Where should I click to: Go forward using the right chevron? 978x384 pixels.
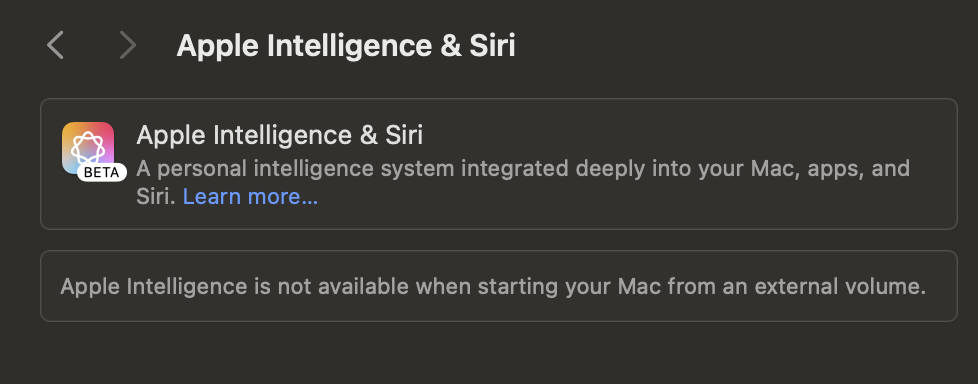tap(128, 46)
